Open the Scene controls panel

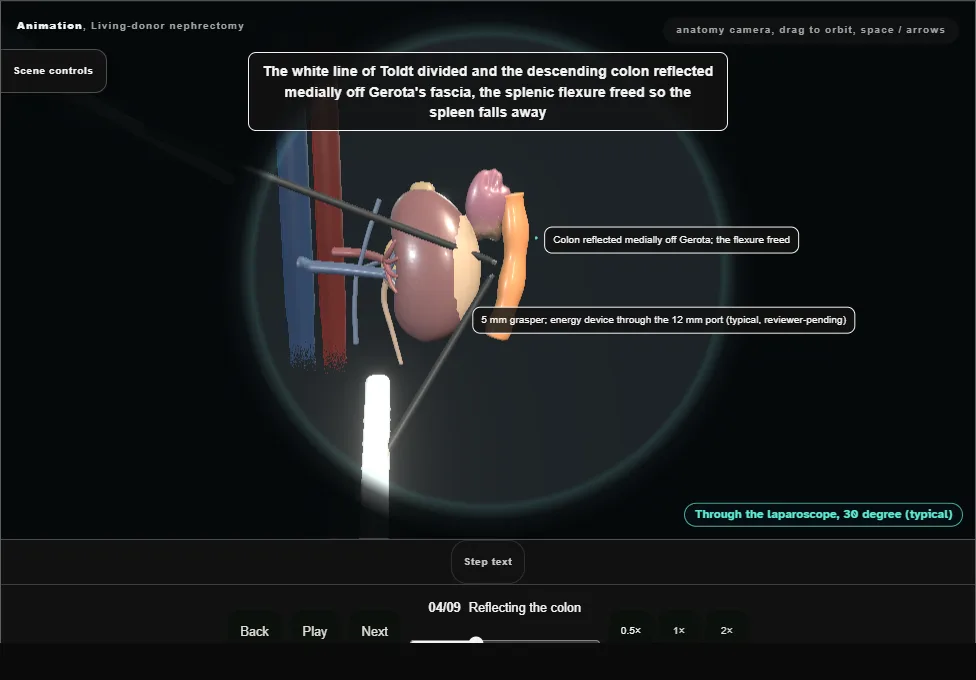(54, 71)
